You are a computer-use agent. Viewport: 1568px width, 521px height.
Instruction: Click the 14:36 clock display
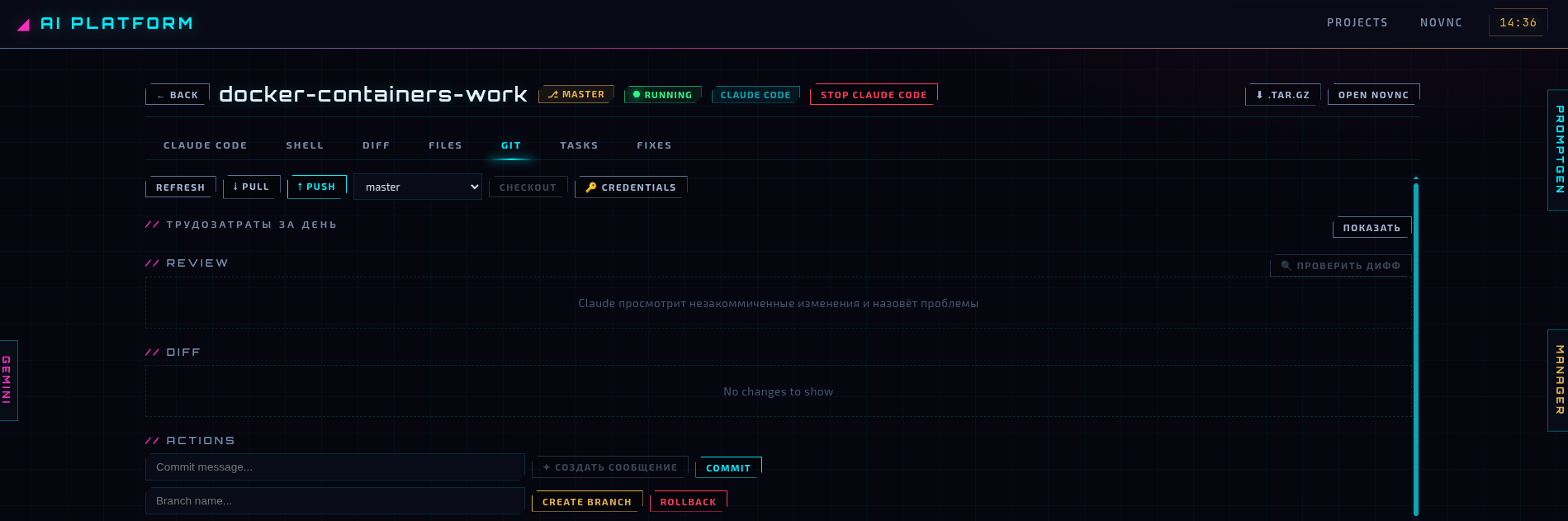pyautogui.click(x=1518, y=23)
